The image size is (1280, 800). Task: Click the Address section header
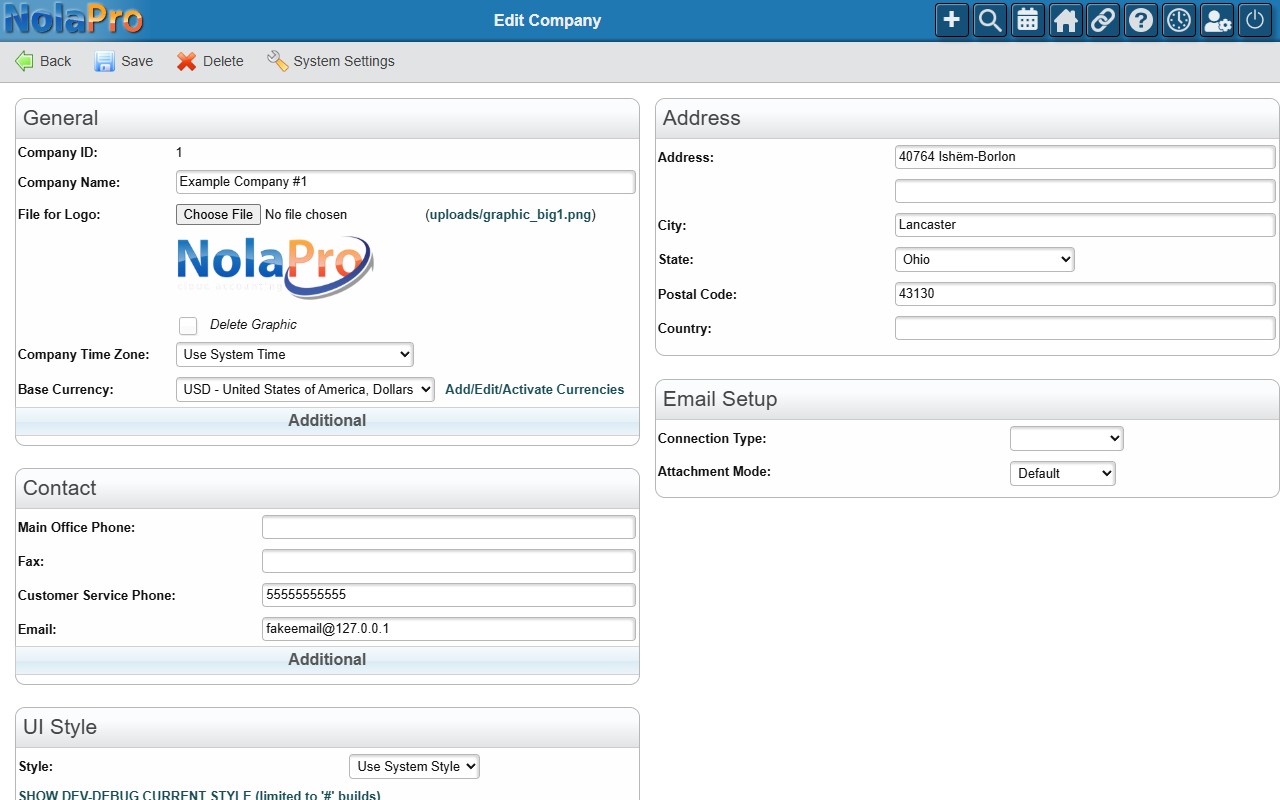(x=967, y=118)
